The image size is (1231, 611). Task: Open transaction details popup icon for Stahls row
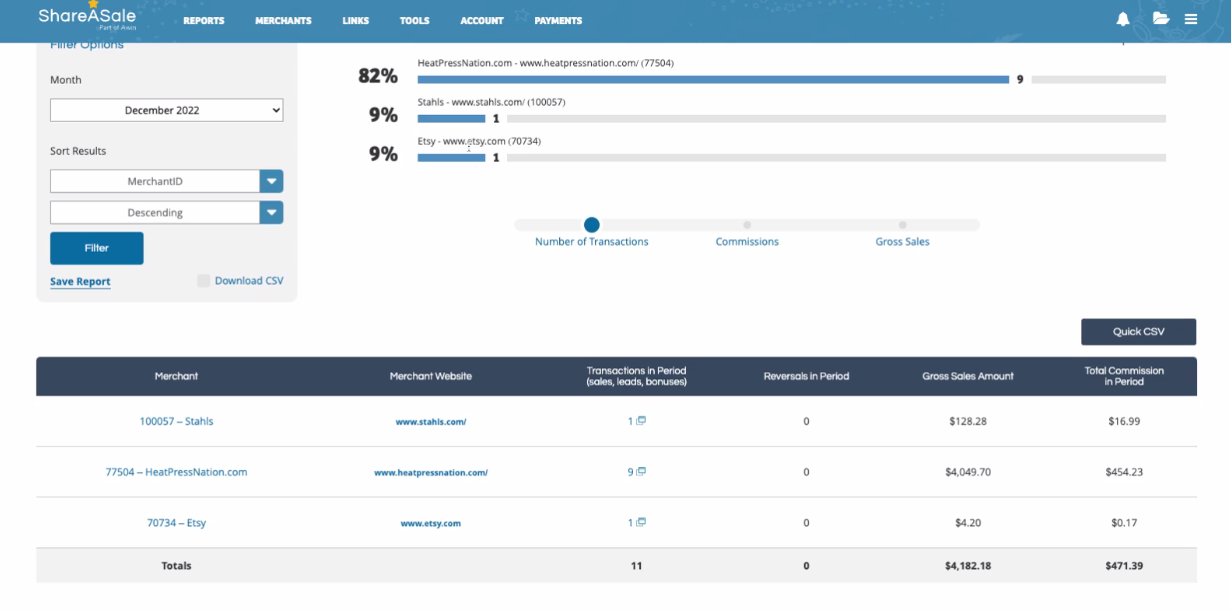[641, 421]
